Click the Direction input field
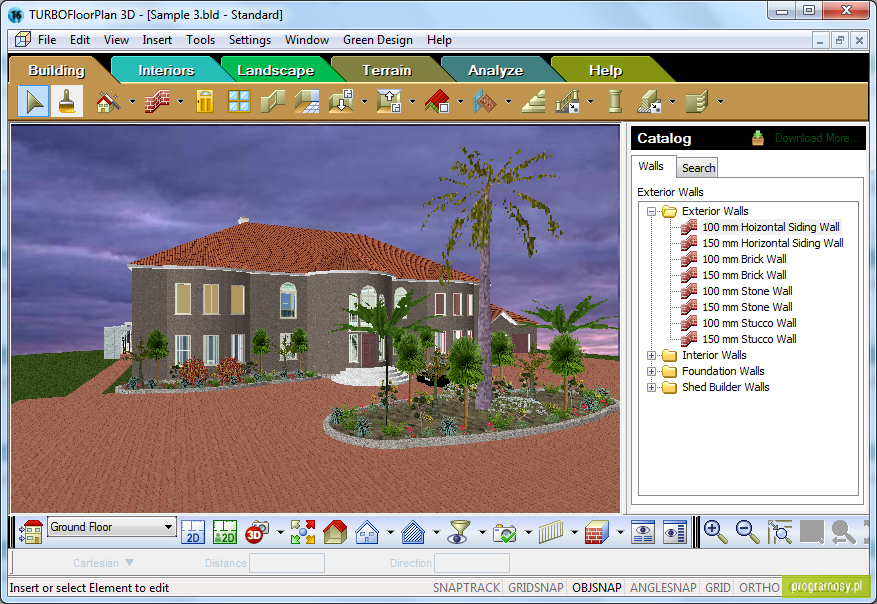This screenshot has height=604, width=877. [472, 563]
